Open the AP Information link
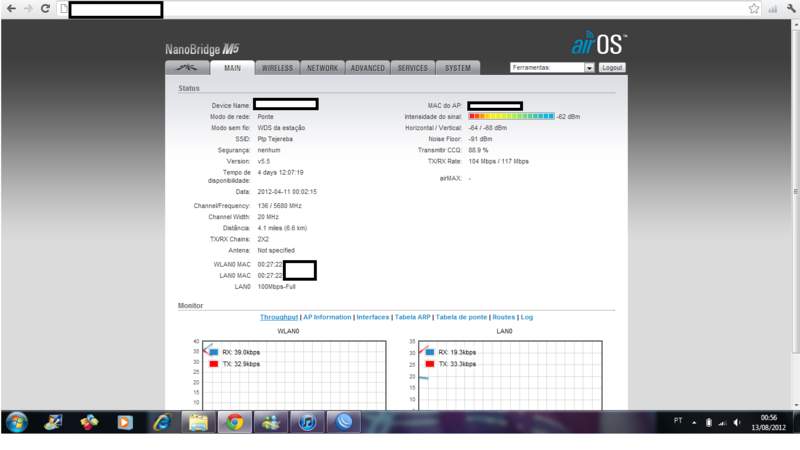 tap(327, 317)
